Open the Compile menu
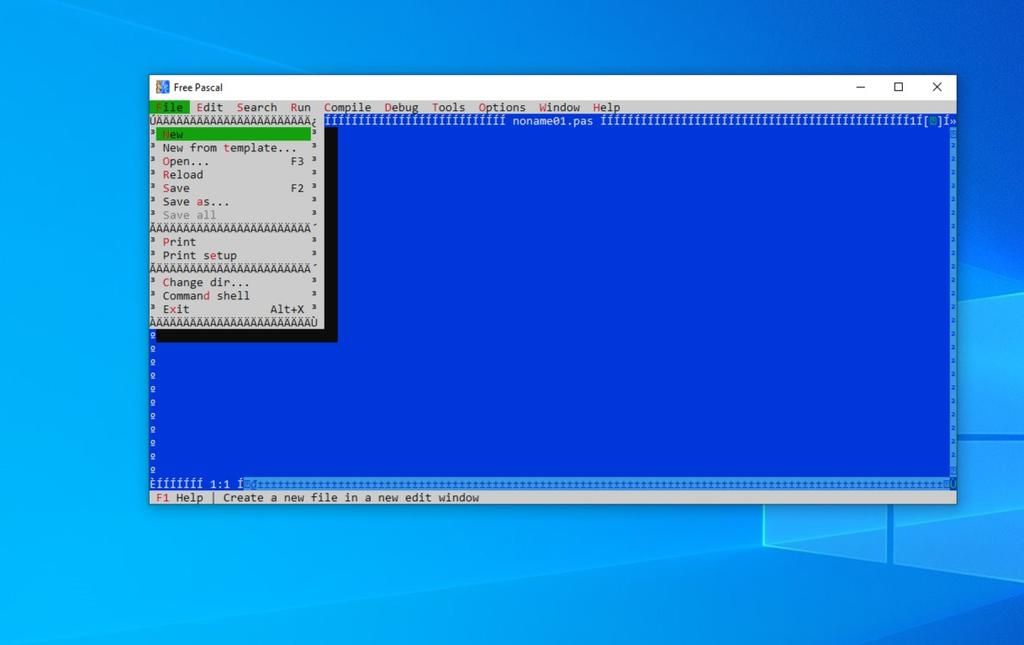The image size is (1024, 645). (347, 107)
